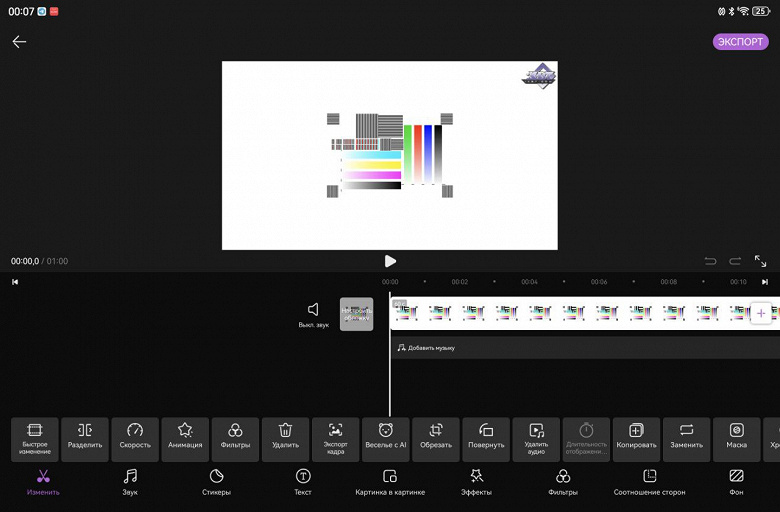Delete clip with Удалить

click(x=286, y=439)
